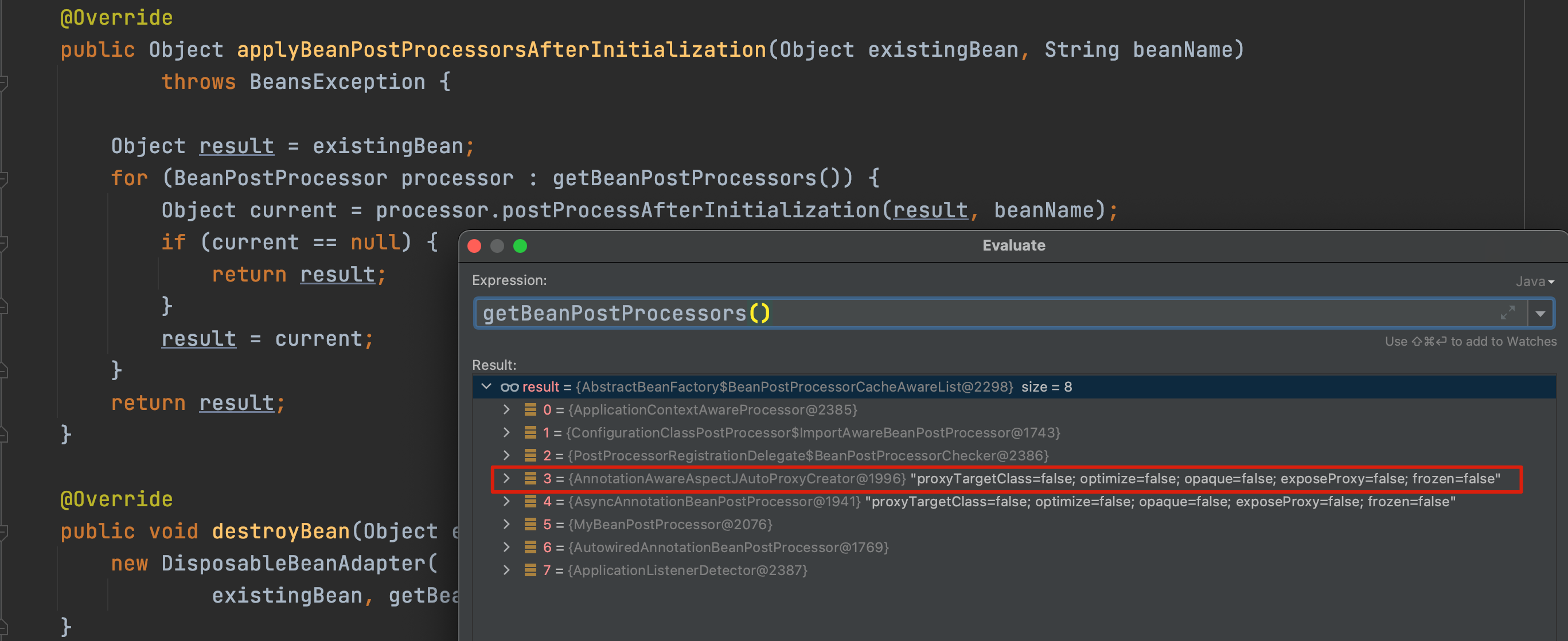Click the Evaluate dialog title bar
1568x641 pixels.
click(1013, 245)
